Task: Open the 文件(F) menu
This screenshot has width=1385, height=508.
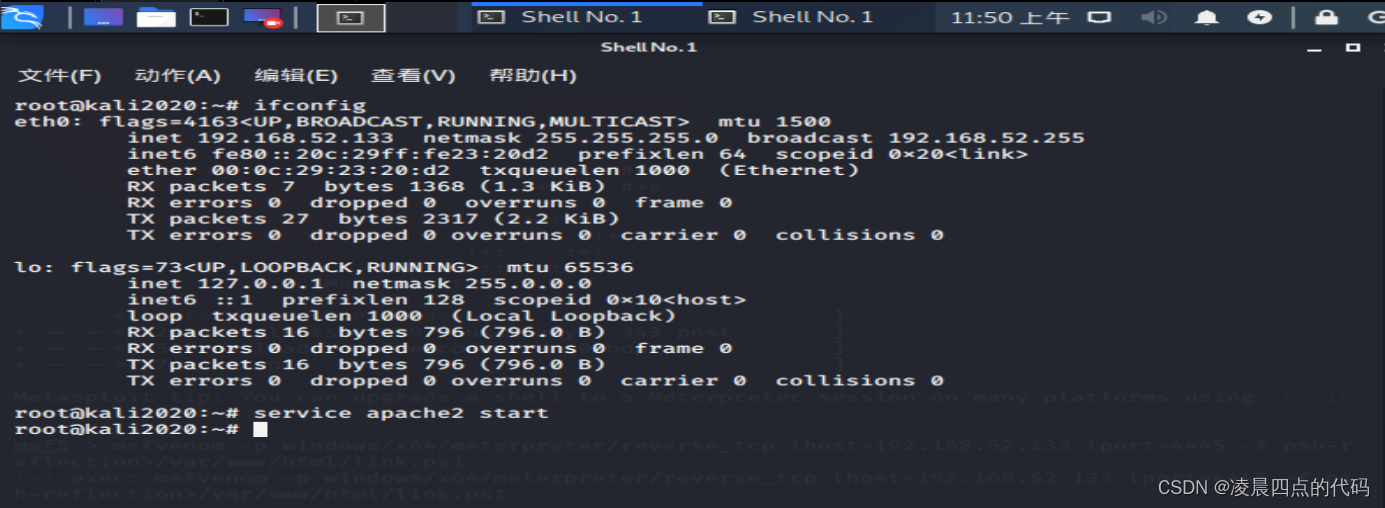Action: click(60, 76)
